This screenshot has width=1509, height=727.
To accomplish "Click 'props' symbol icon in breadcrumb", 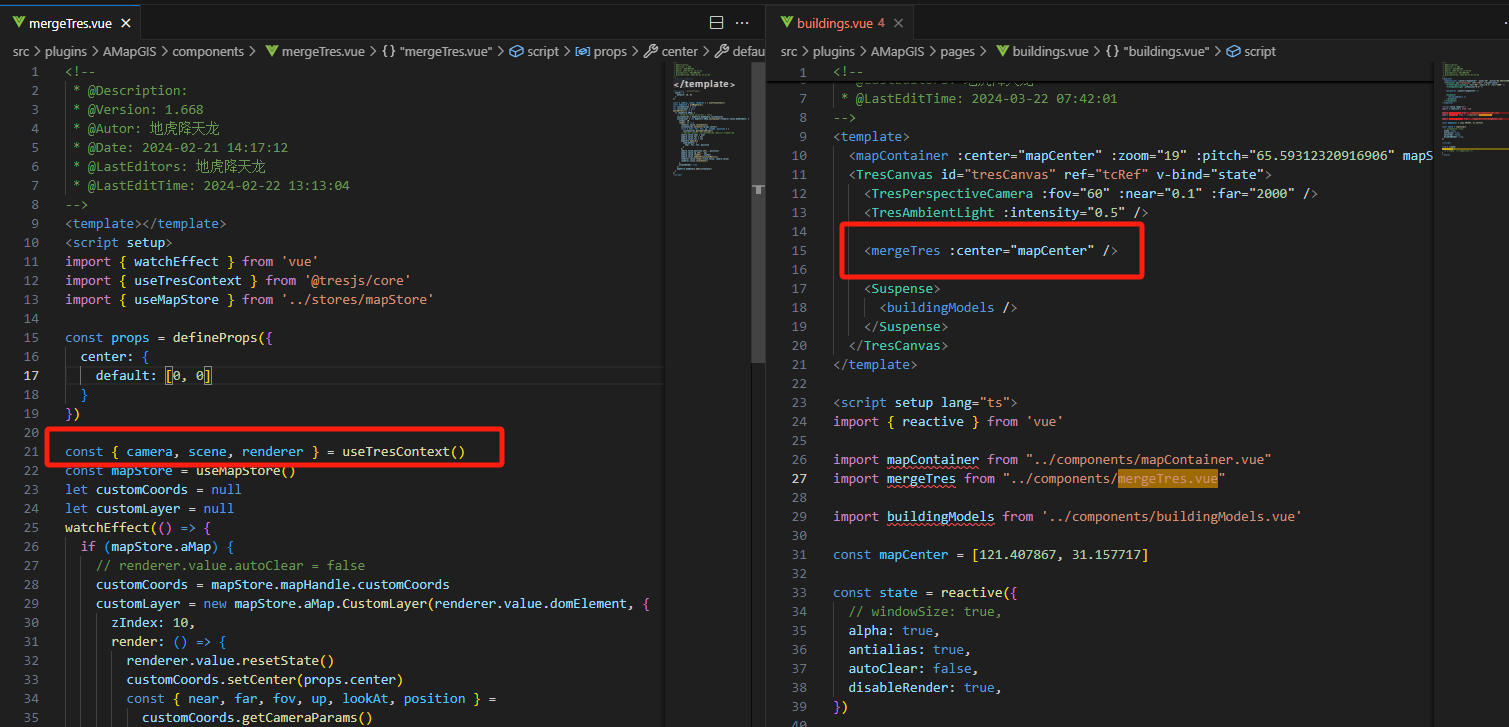I will tap(583, 51).
